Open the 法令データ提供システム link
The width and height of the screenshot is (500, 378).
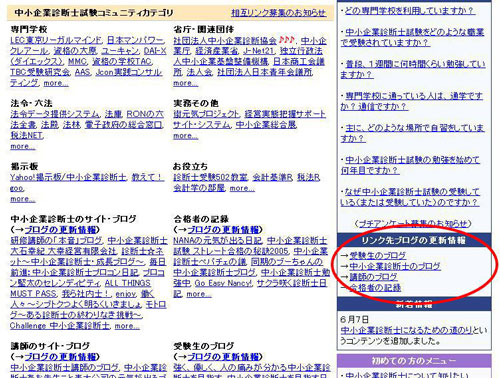point(55,114)
